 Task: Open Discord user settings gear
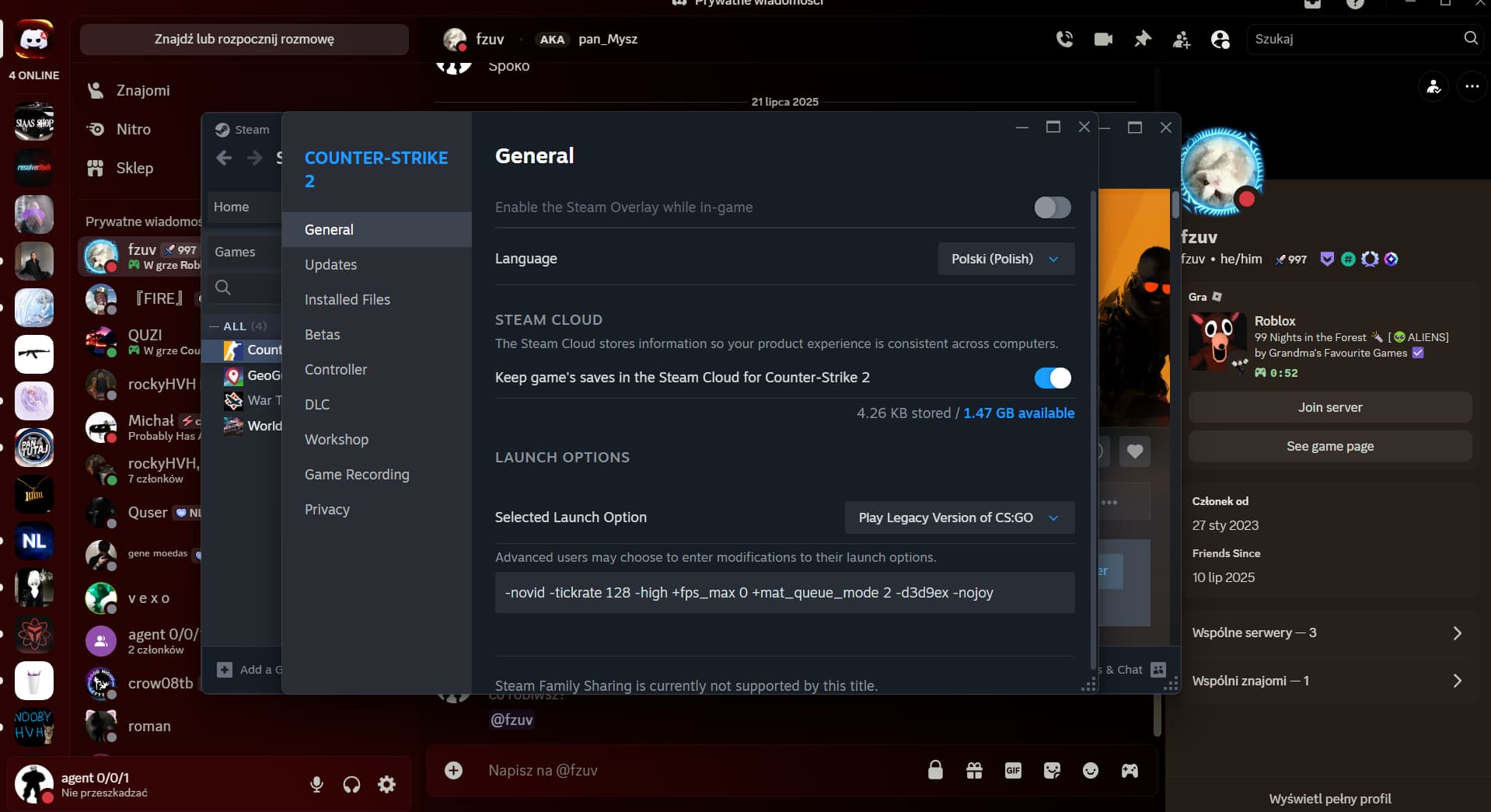pos(386,784)
